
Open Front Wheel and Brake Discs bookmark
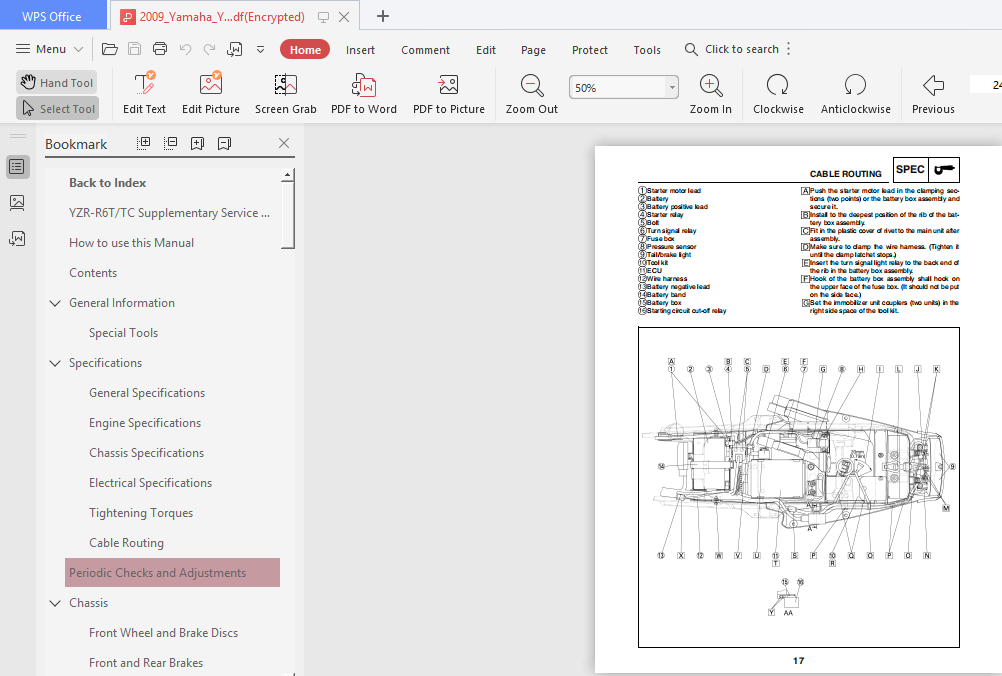click(164, 633)
